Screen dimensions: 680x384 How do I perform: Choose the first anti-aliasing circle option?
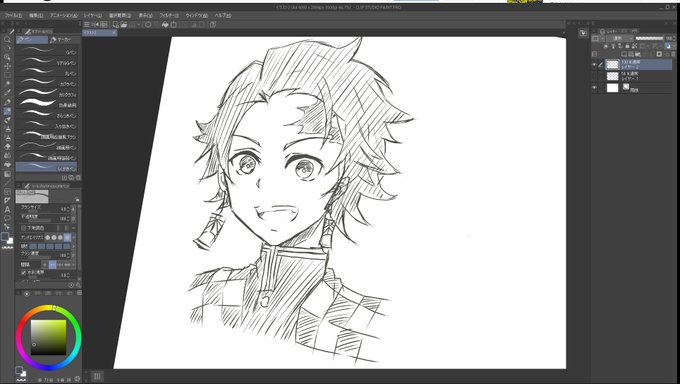[x=48, y=237]
